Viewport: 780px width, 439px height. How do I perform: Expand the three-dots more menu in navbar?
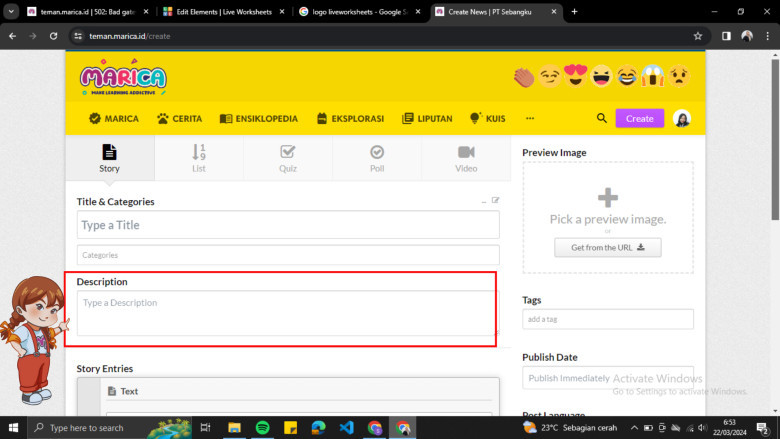530,118
